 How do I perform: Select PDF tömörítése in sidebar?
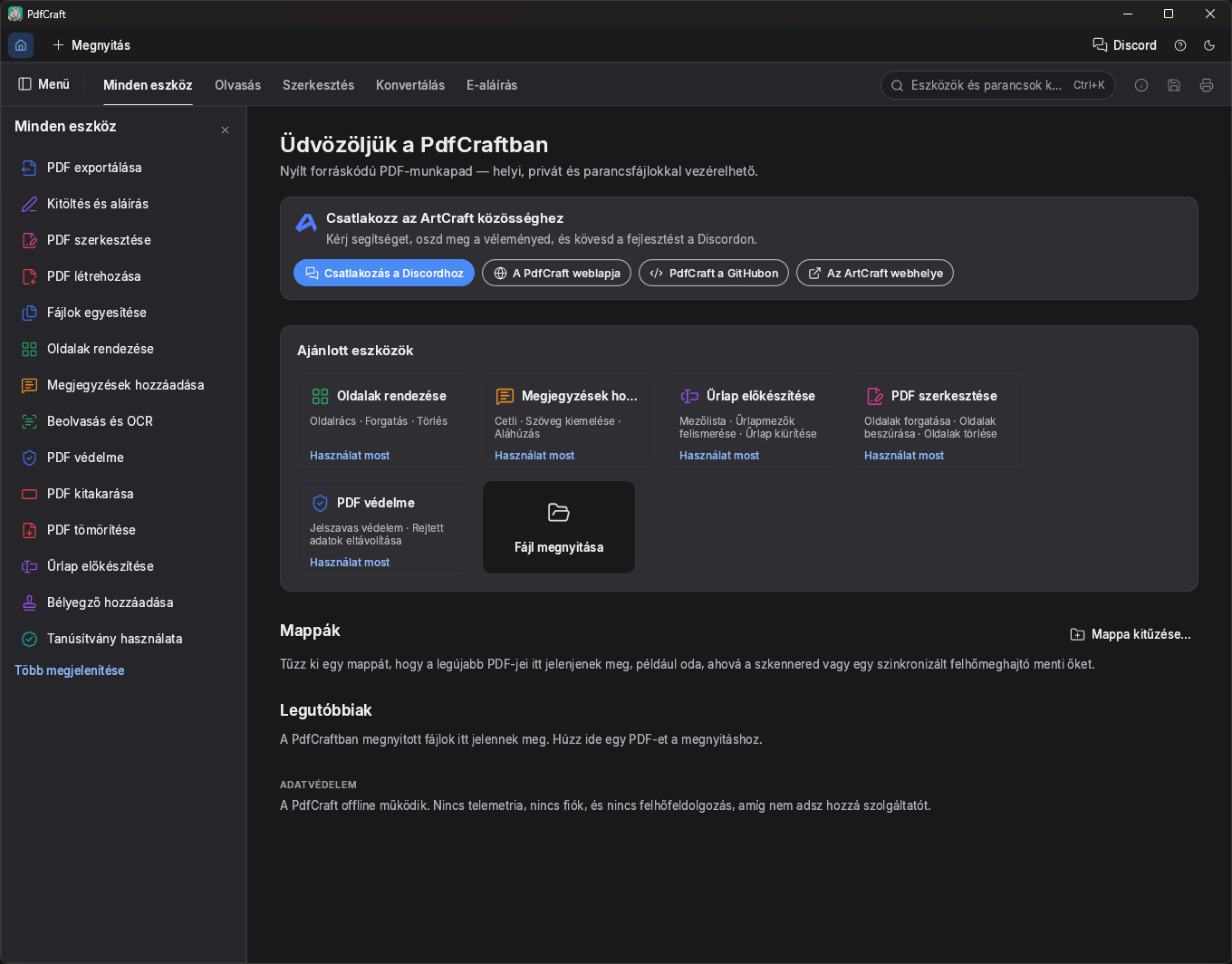point(123,530)
